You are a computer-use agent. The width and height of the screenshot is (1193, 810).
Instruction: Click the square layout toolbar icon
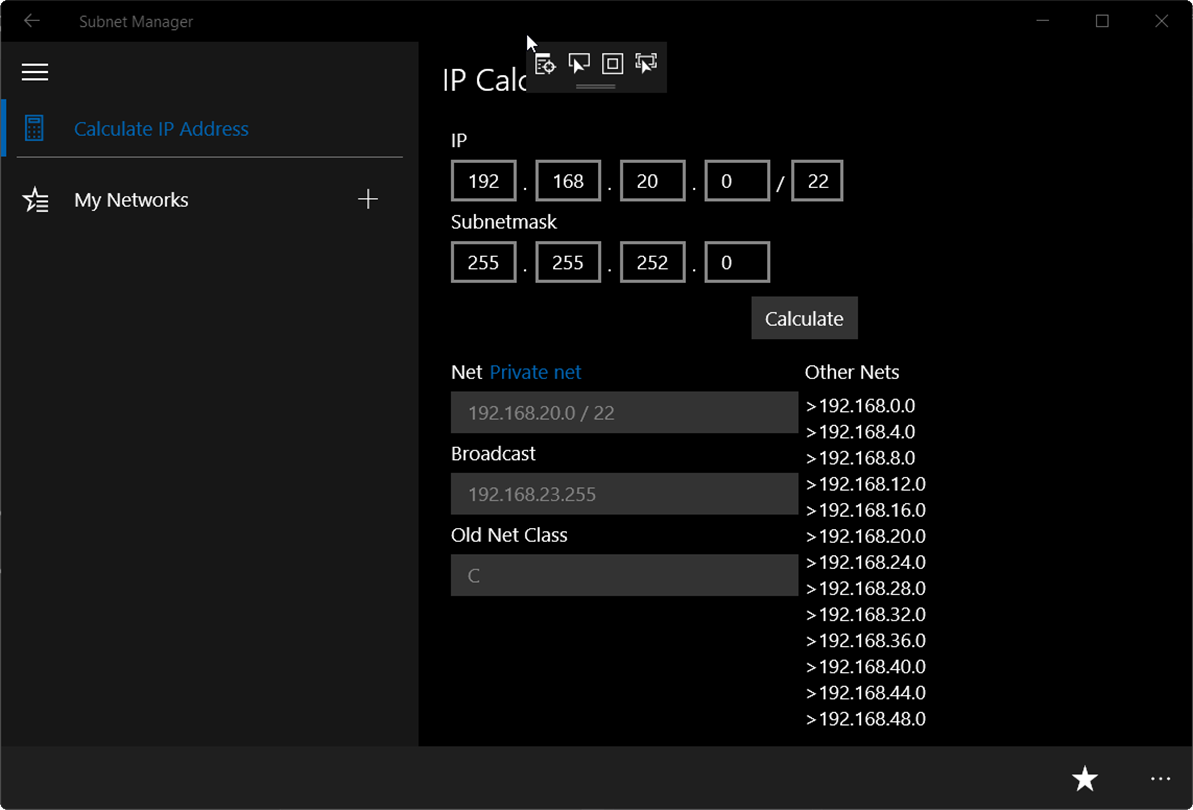click(x=612, y=63)
